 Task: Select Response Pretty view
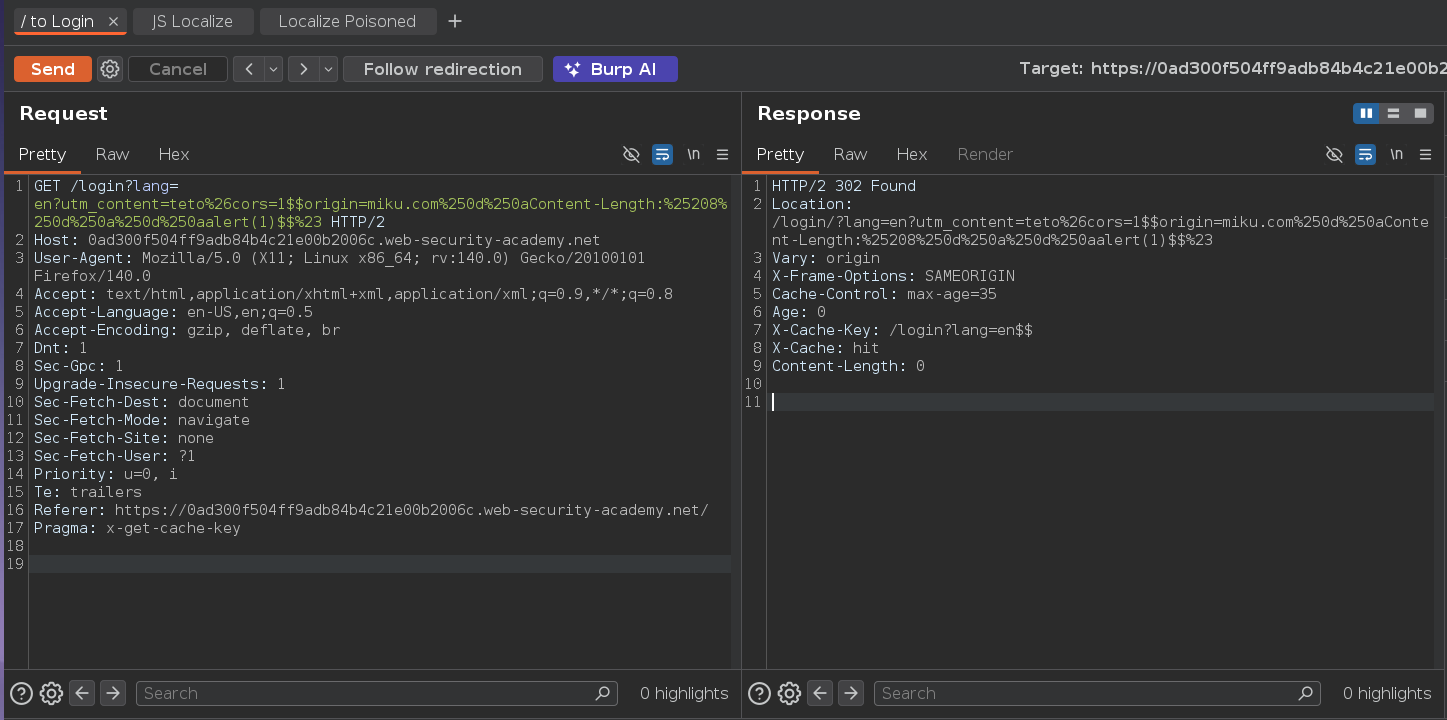(x=780, y=154)
